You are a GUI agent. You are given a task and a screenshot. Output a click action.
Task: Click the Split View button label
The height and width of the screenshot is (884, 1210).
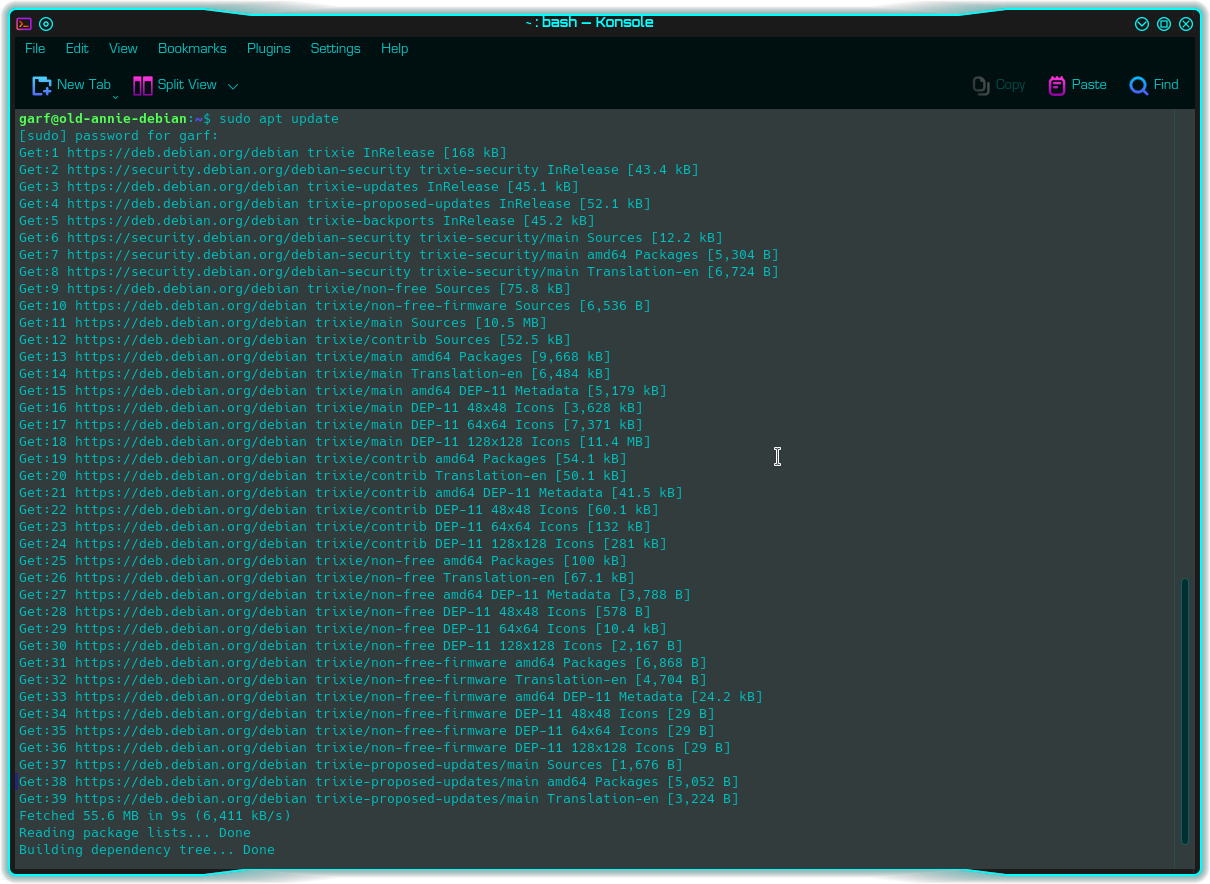187,85
